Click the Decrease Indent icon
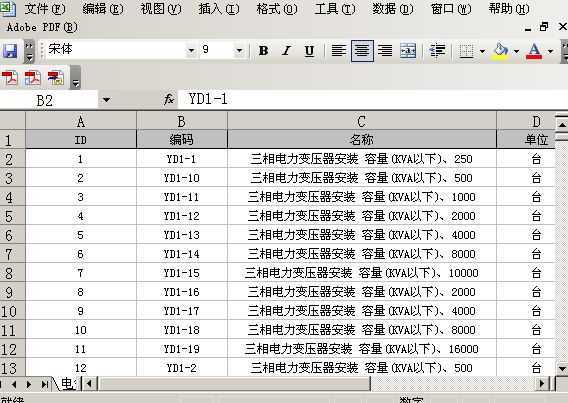 point(438,51)
